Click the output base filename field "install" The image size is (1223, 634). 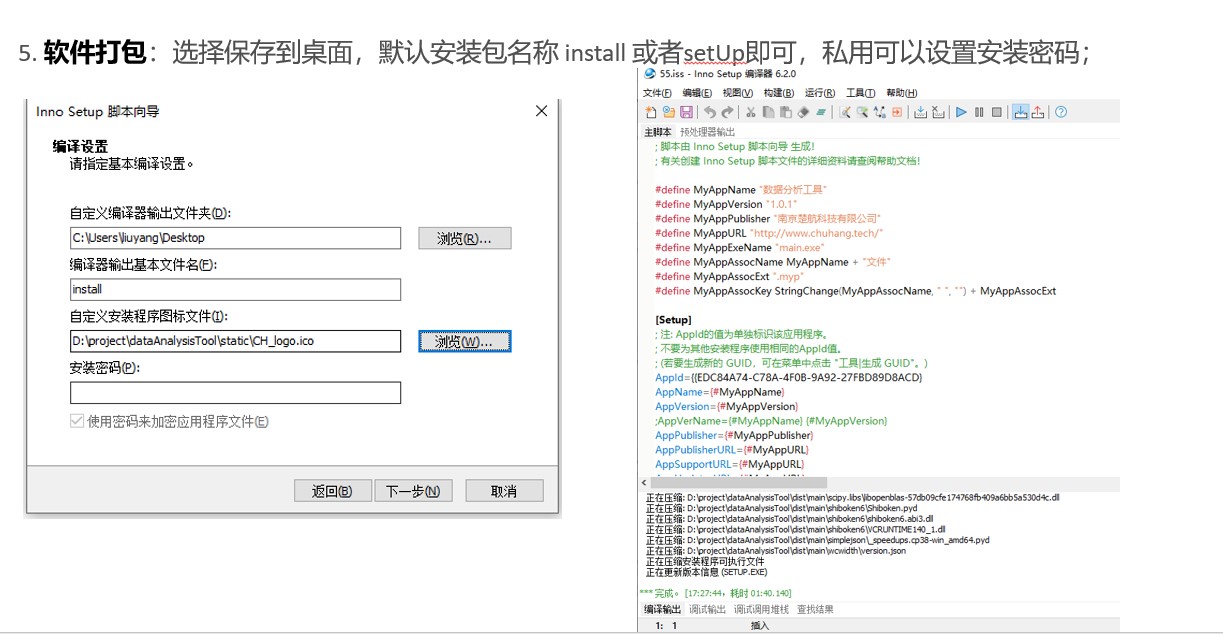point(235,289)
